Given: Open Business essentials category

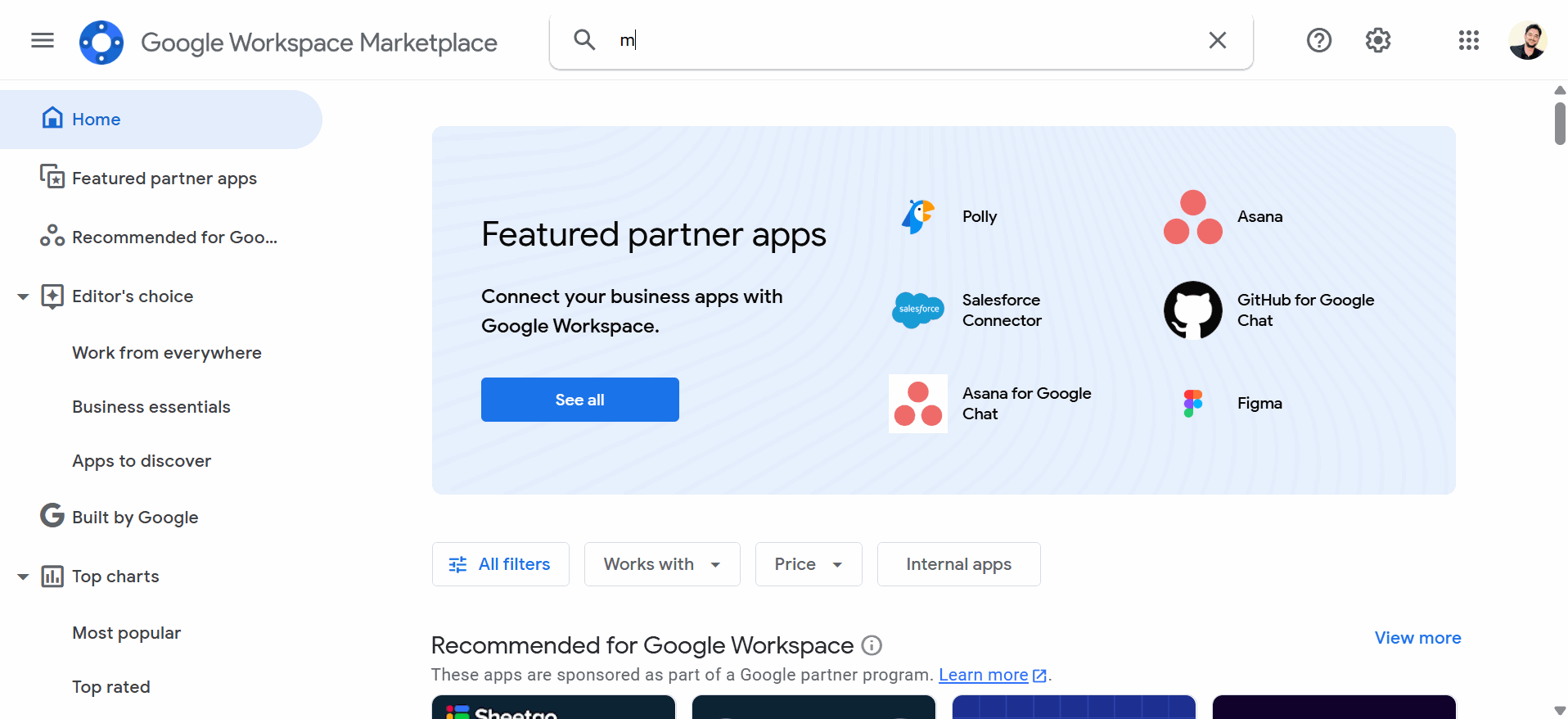Looking at the screenshot, I should click(x=151, y=407).
